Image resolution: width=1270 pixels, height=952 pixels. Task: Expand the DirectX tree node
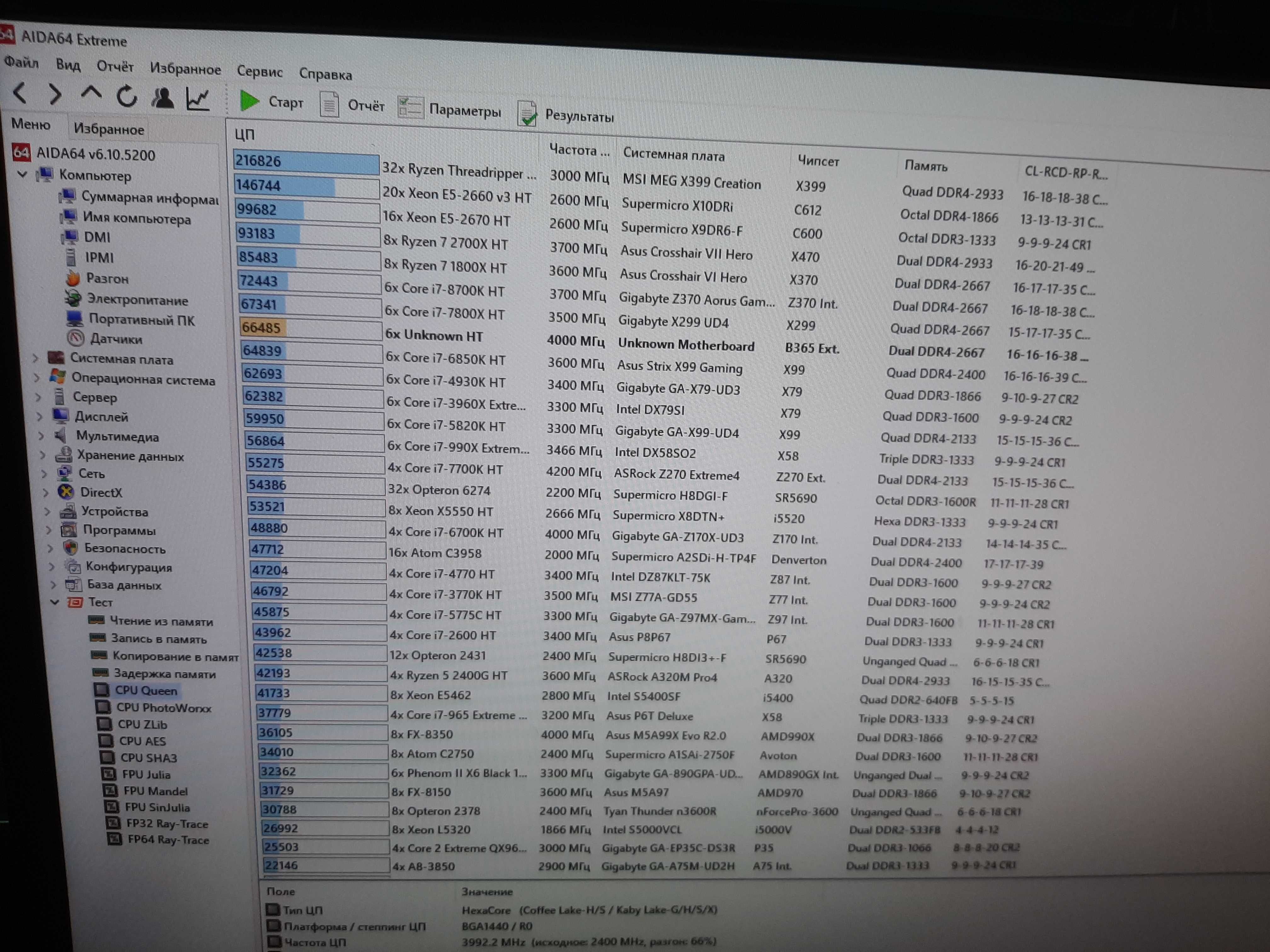pos(46,492)
